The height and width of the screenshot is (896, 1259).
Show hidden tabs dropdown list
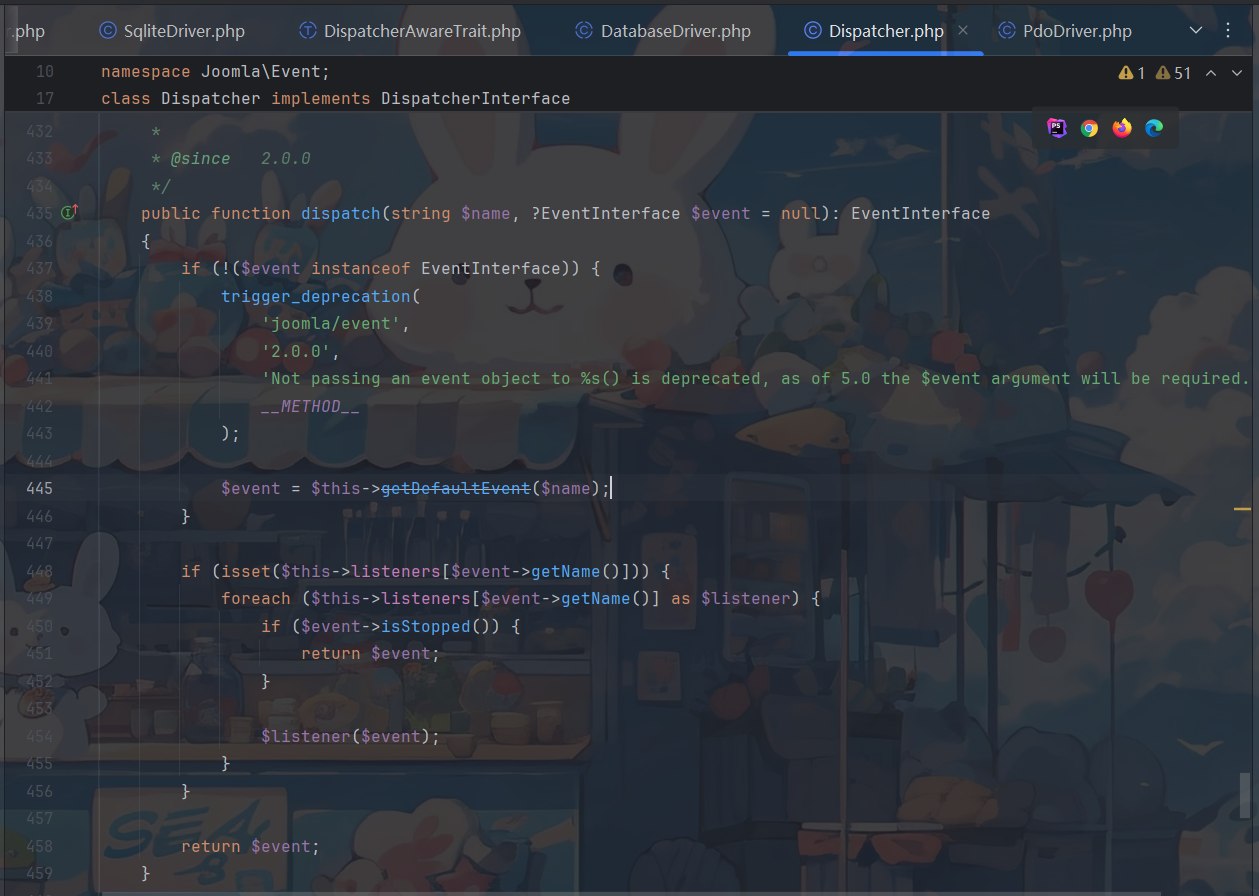1196,30
